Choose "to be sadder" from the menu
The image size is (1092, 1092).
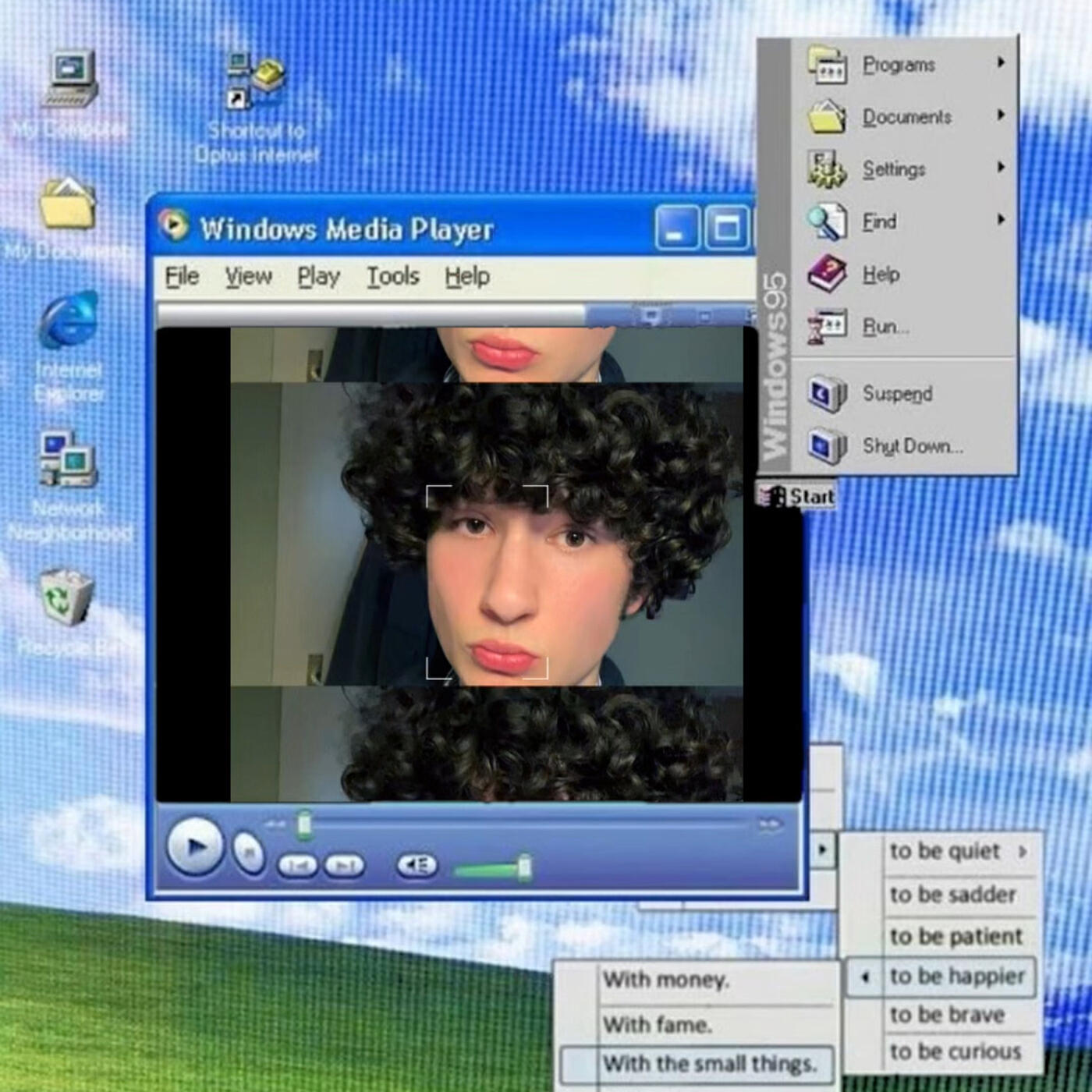coord(952,895)
